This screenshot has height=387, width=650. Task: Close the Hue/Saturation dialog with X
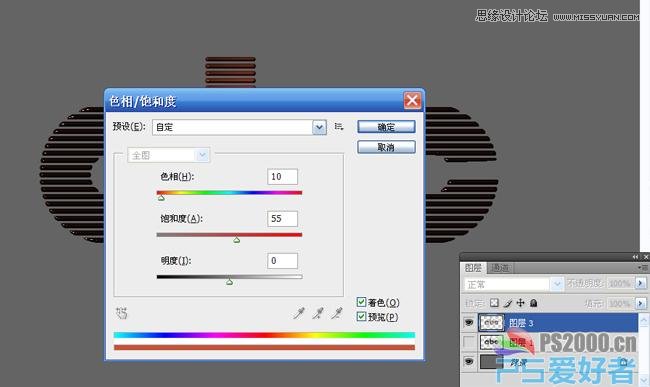click(x=412, y=100)
